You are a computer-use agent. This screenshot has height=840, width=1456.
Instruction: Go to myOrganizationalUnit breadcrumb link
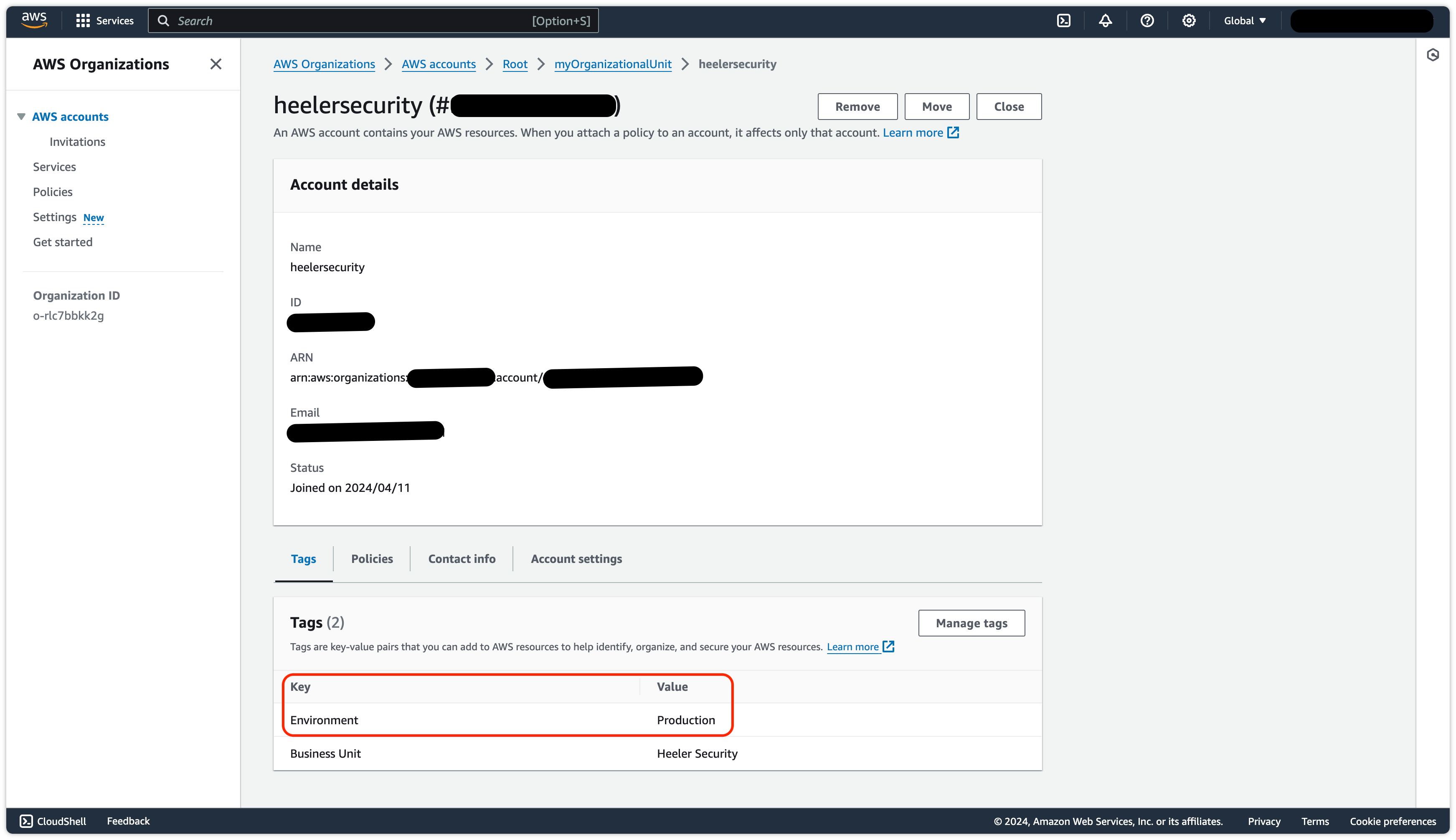tap(613, 64)
